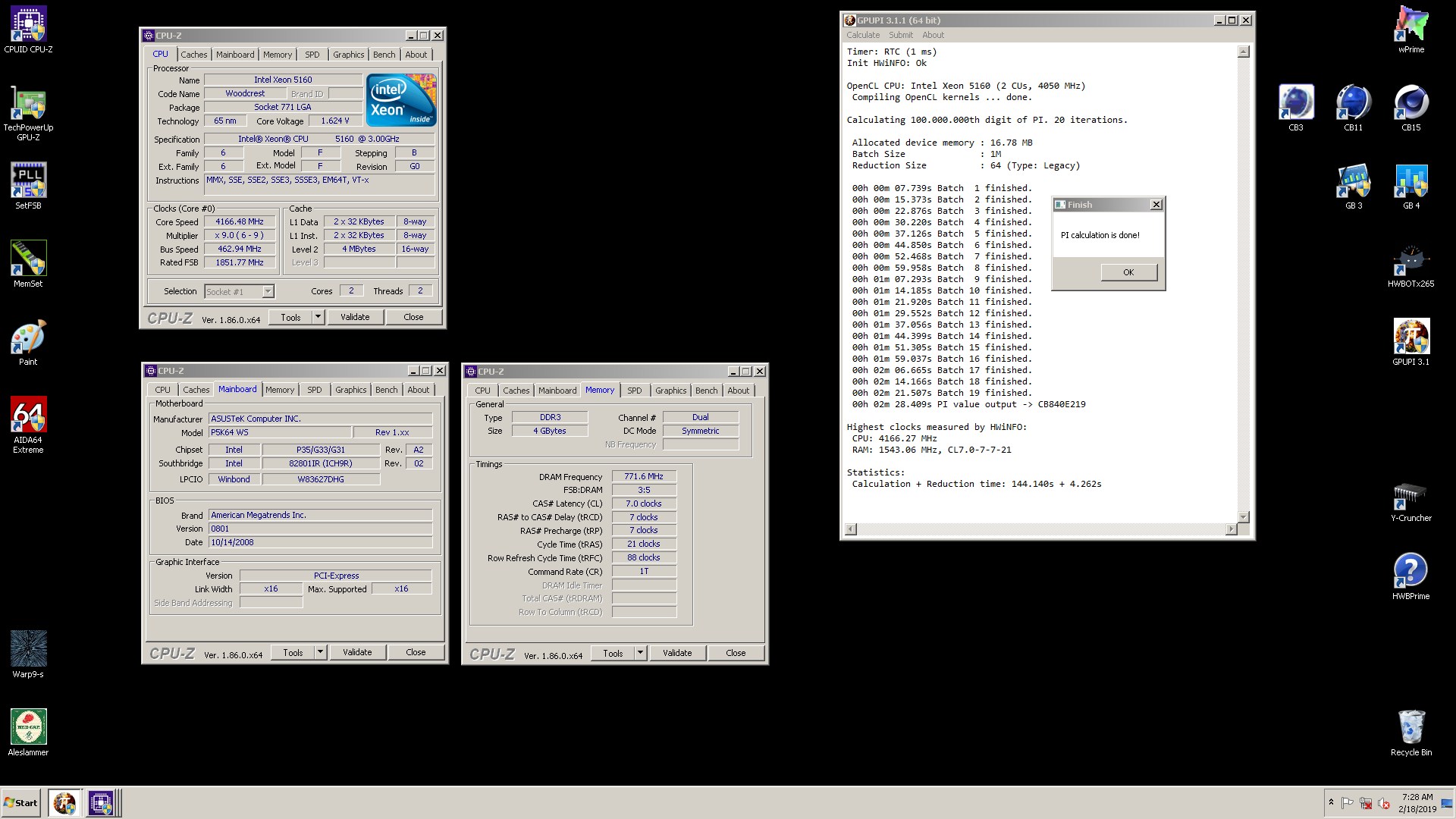Open Aleslammer desktop icon
Viewport: 1456px width, 819px height.
point(28,733)
